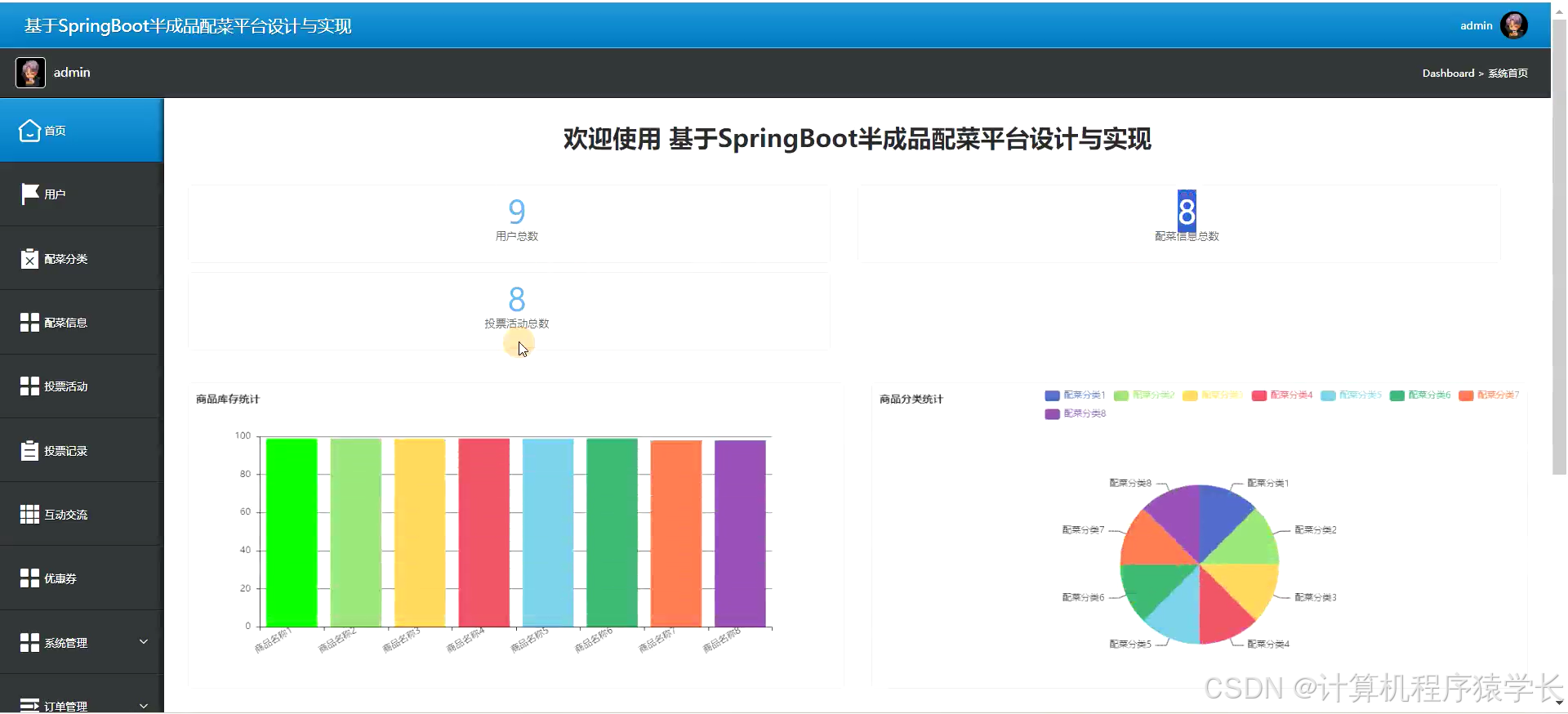The width and height of the screenshot is (1568, 714).
Task: Toggle 配菜分类6 legend entry
Action: [1420, 395]
